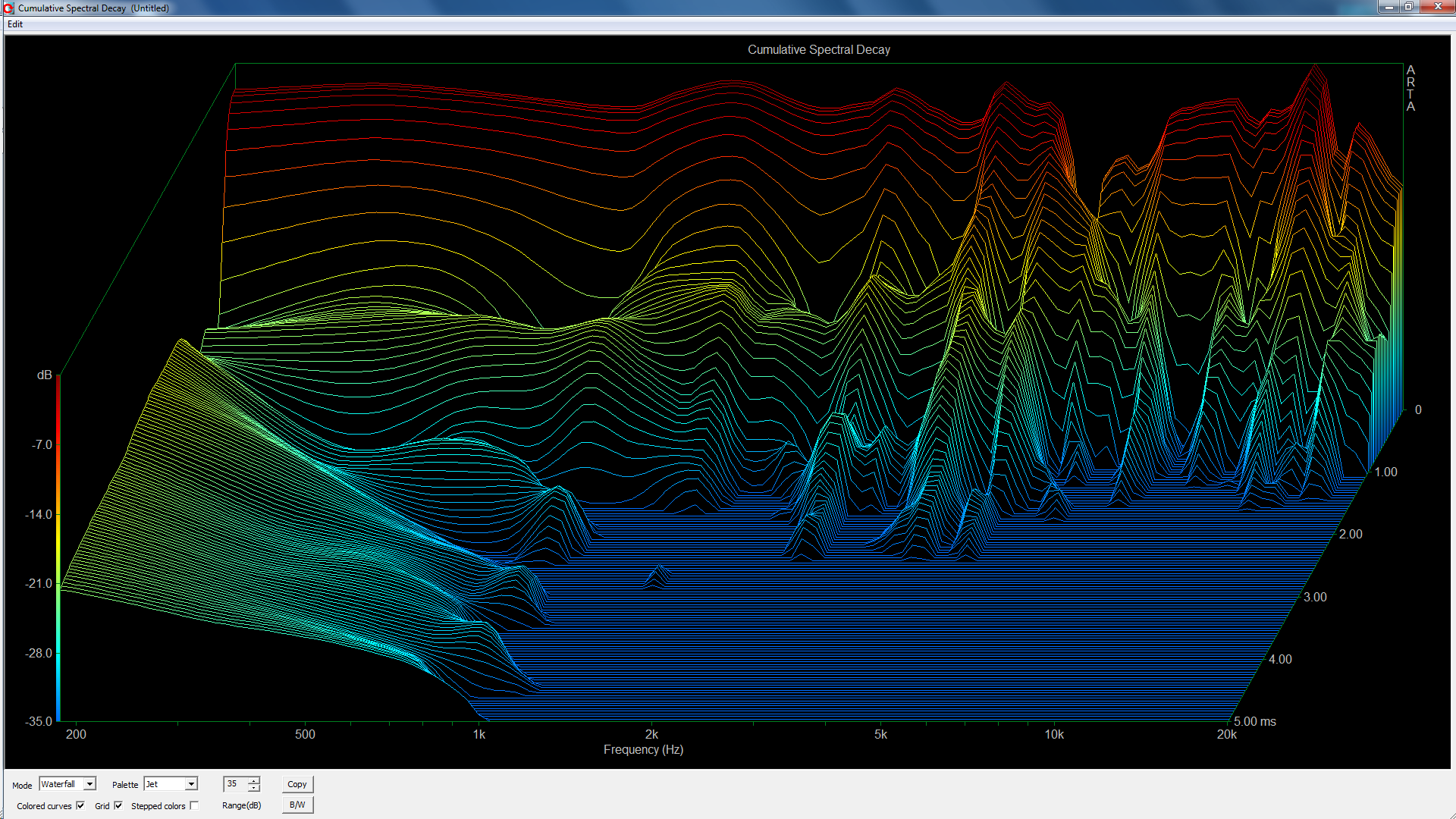1456x819 pixels.
Task: Click the dB color scale bar
Action: click(58, 546)
